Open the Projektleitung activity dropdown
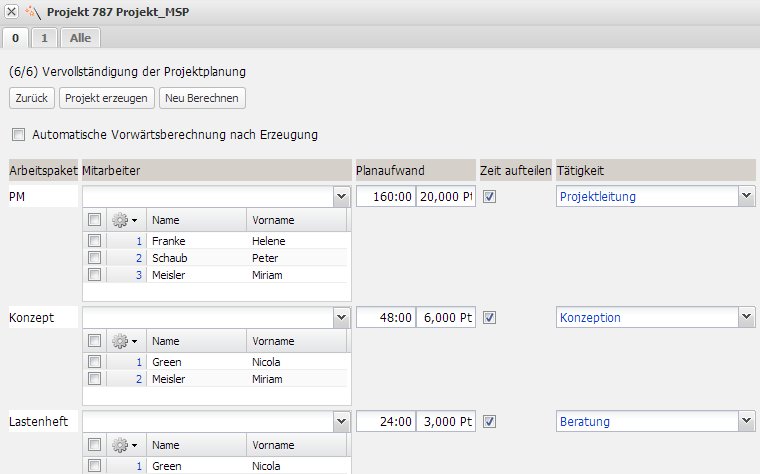The image size is (760, 474). pyautogui.click(x=746, y=197)
